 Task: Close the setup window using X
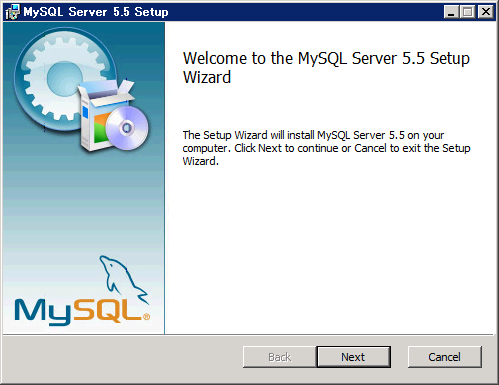point(486,12)
